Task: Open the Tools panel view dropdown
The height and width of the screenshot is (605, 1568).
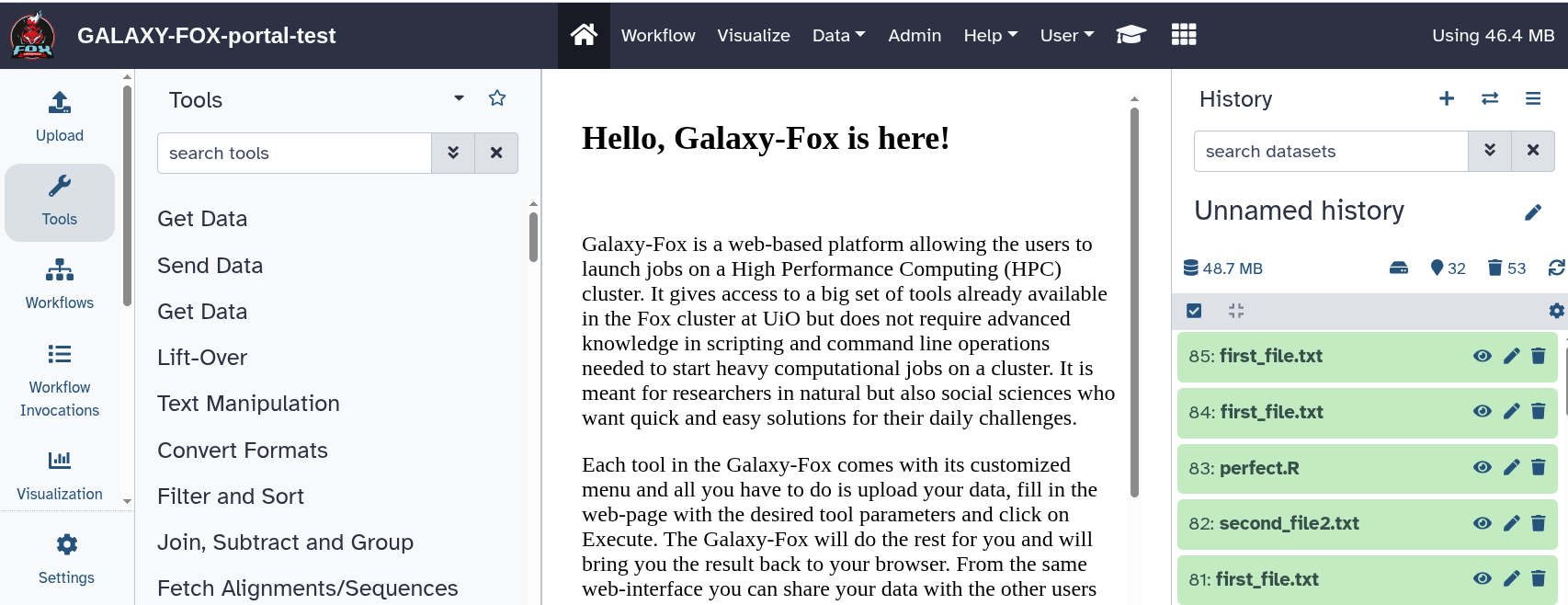Action: tap(459, 98)
